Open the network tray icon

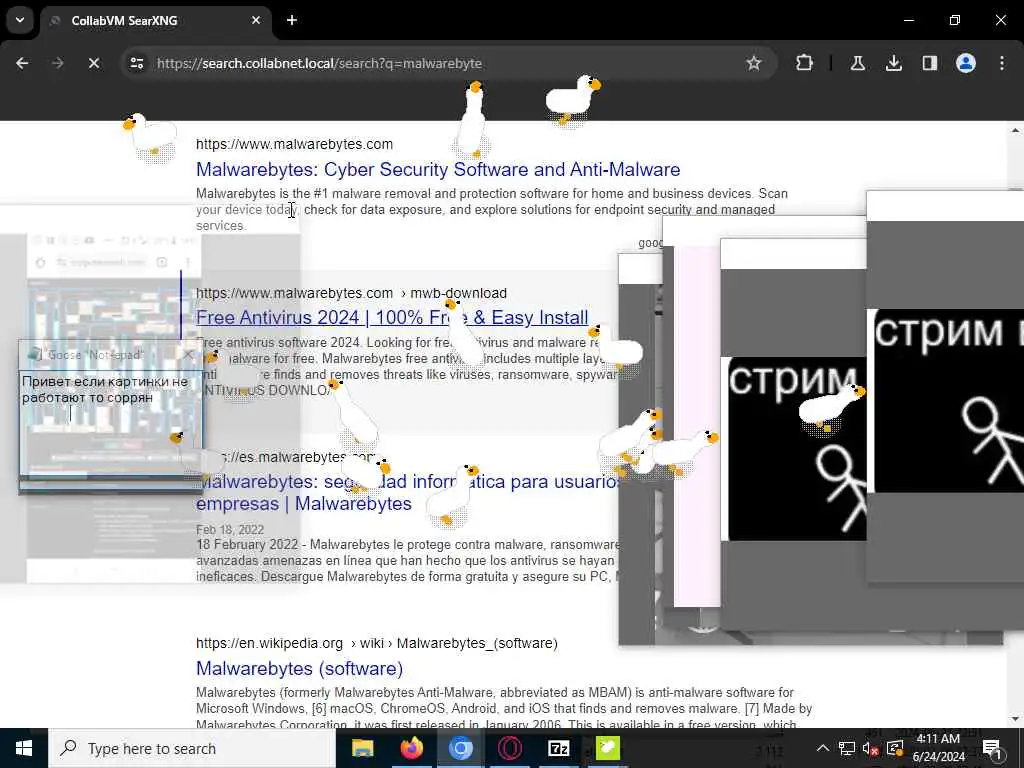[x=847, y=748]
